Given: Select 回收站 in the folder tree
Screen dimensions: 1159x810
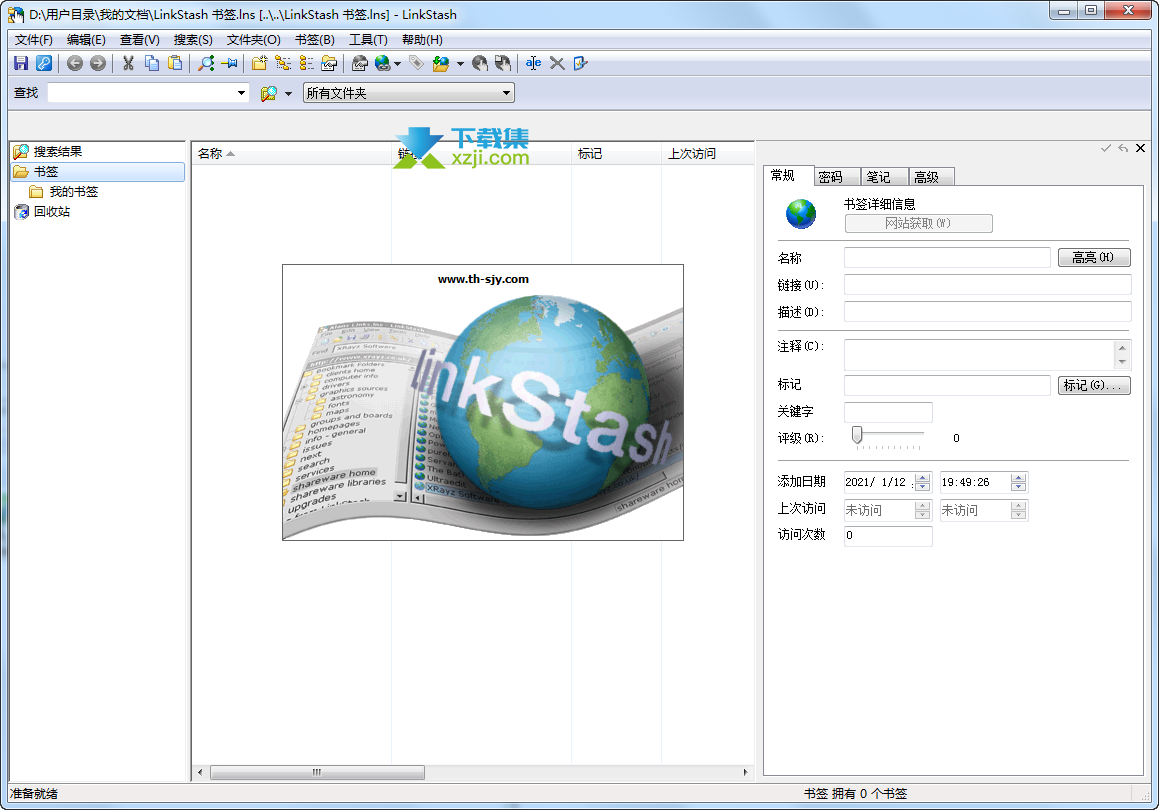Looking at the screenshot, I should pos(52,211).
